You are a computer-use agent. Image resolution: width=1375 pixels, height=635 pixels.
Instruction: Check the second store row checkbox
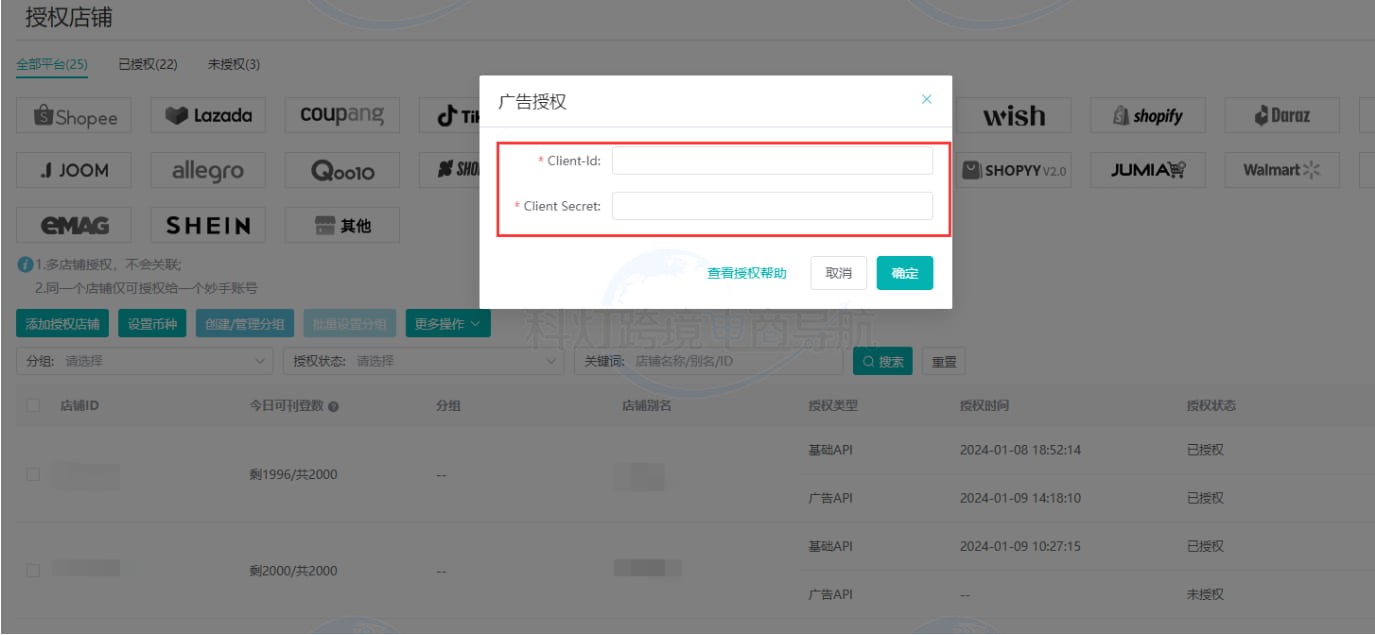[34, 570]
